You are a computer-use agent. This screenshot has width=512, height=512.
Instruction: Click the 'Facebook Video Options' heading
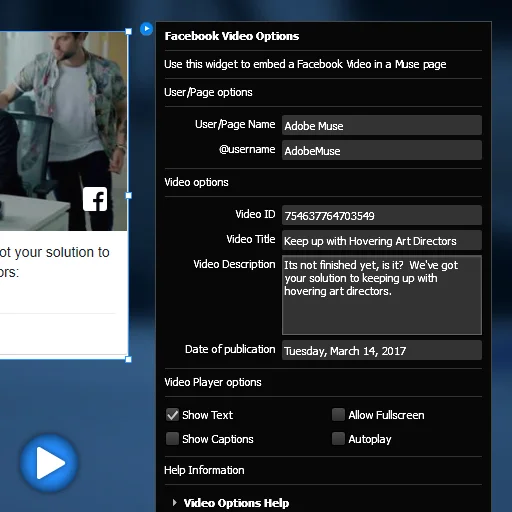coord(232,36)
